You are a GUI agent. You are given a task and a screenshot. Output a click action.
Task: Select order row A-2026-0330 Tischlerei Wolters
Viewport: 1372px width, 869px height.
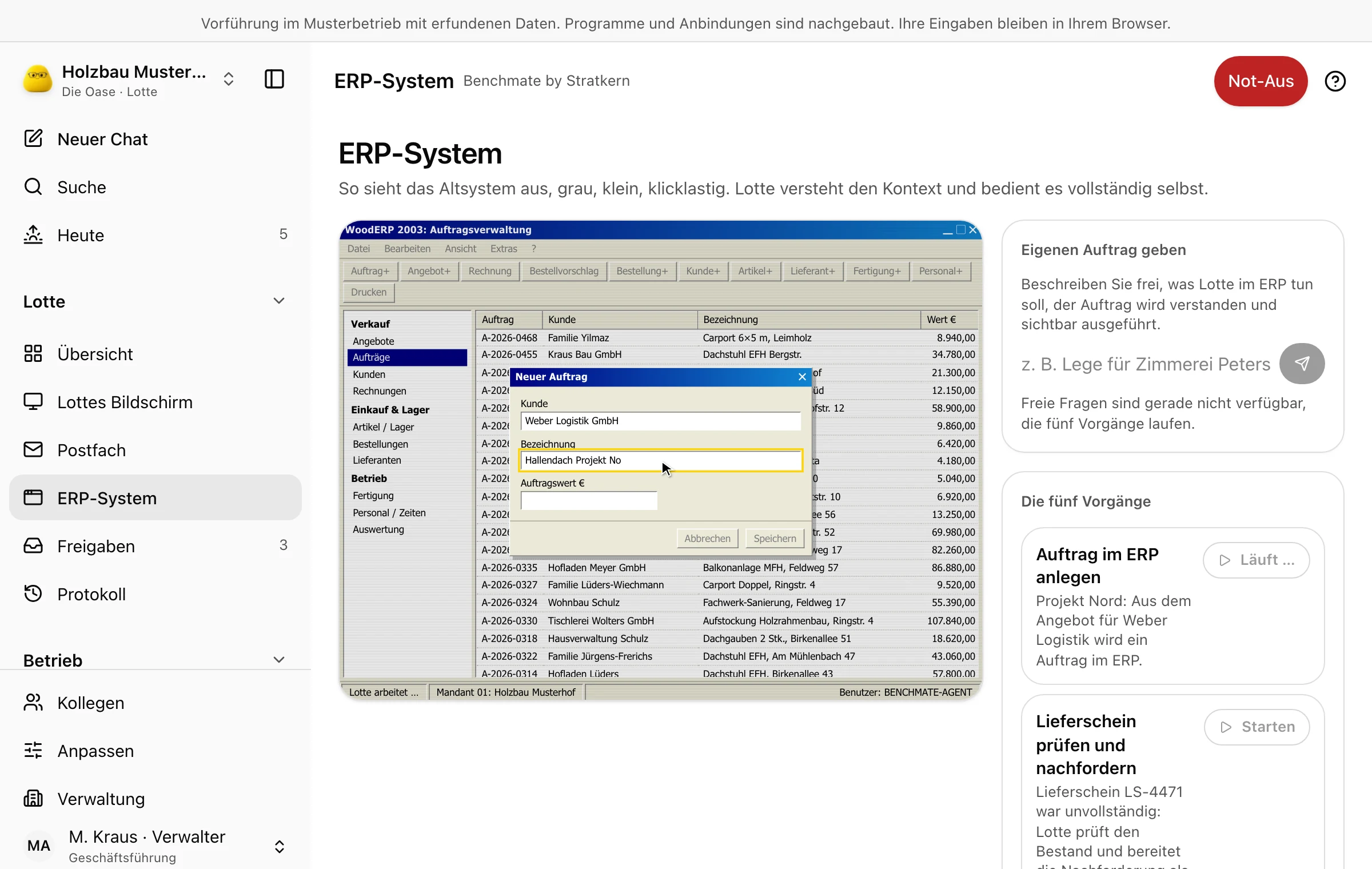(727, 621)
